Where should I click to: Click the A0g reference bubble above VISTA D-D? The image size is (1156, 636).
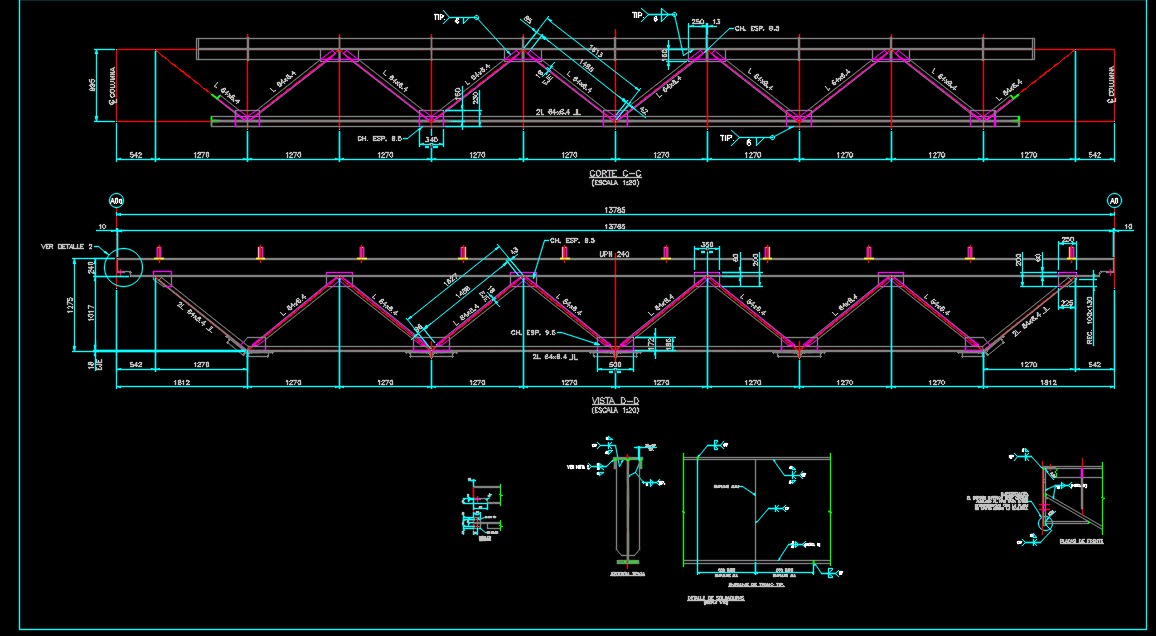(x=117, y=201)
